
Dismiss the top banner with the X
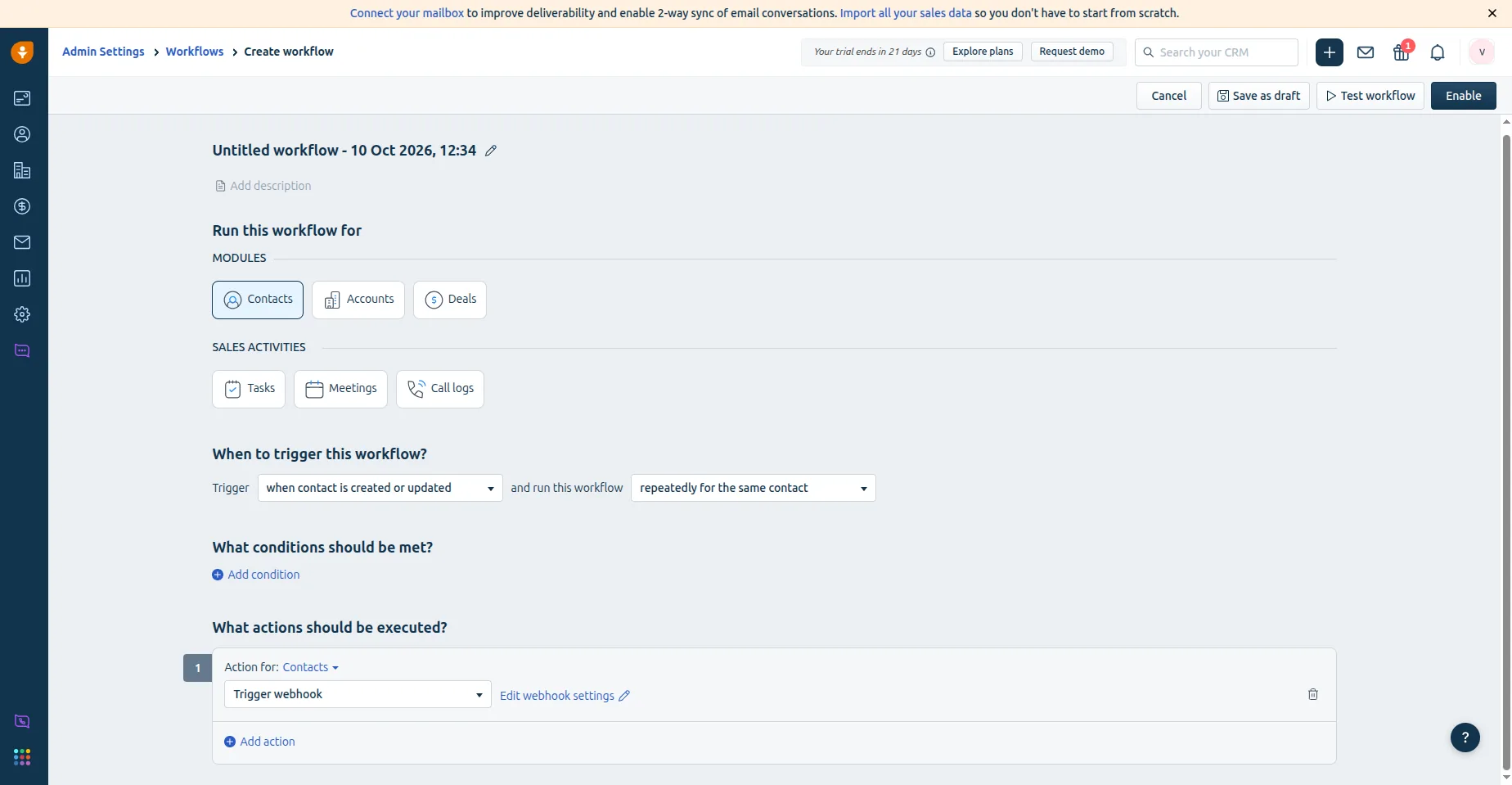tap(1492, 13)
